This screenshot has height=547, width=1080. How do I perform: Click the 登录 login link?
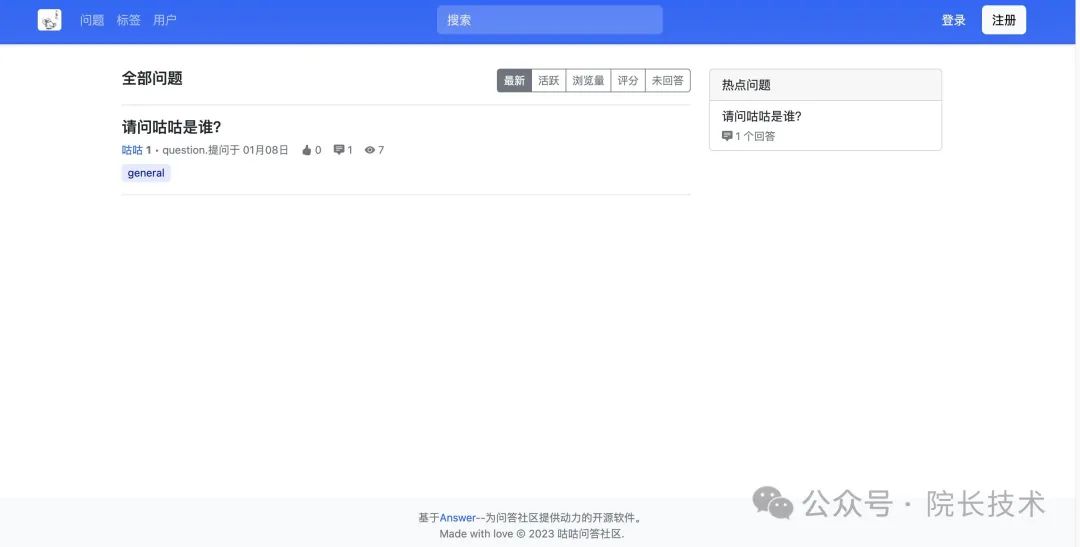(953, 20)
